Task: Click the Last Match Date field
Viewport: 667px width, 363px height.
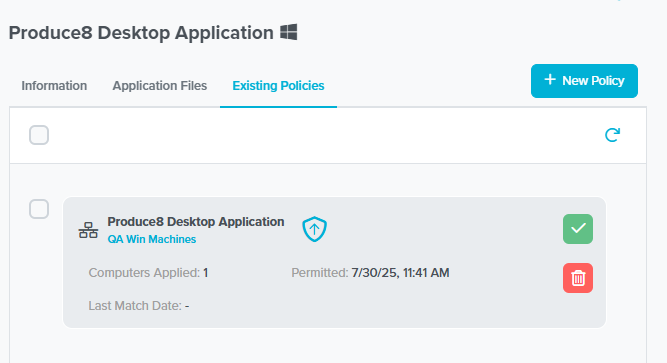Action: 139,306
